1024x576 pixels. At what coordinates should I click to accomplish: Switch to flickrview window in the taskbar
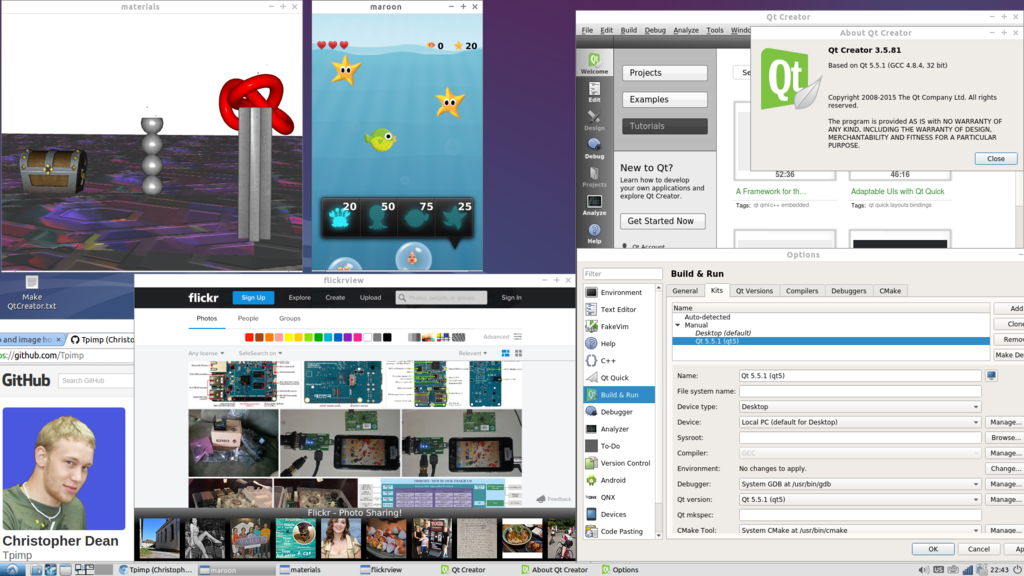coord(383,569)
